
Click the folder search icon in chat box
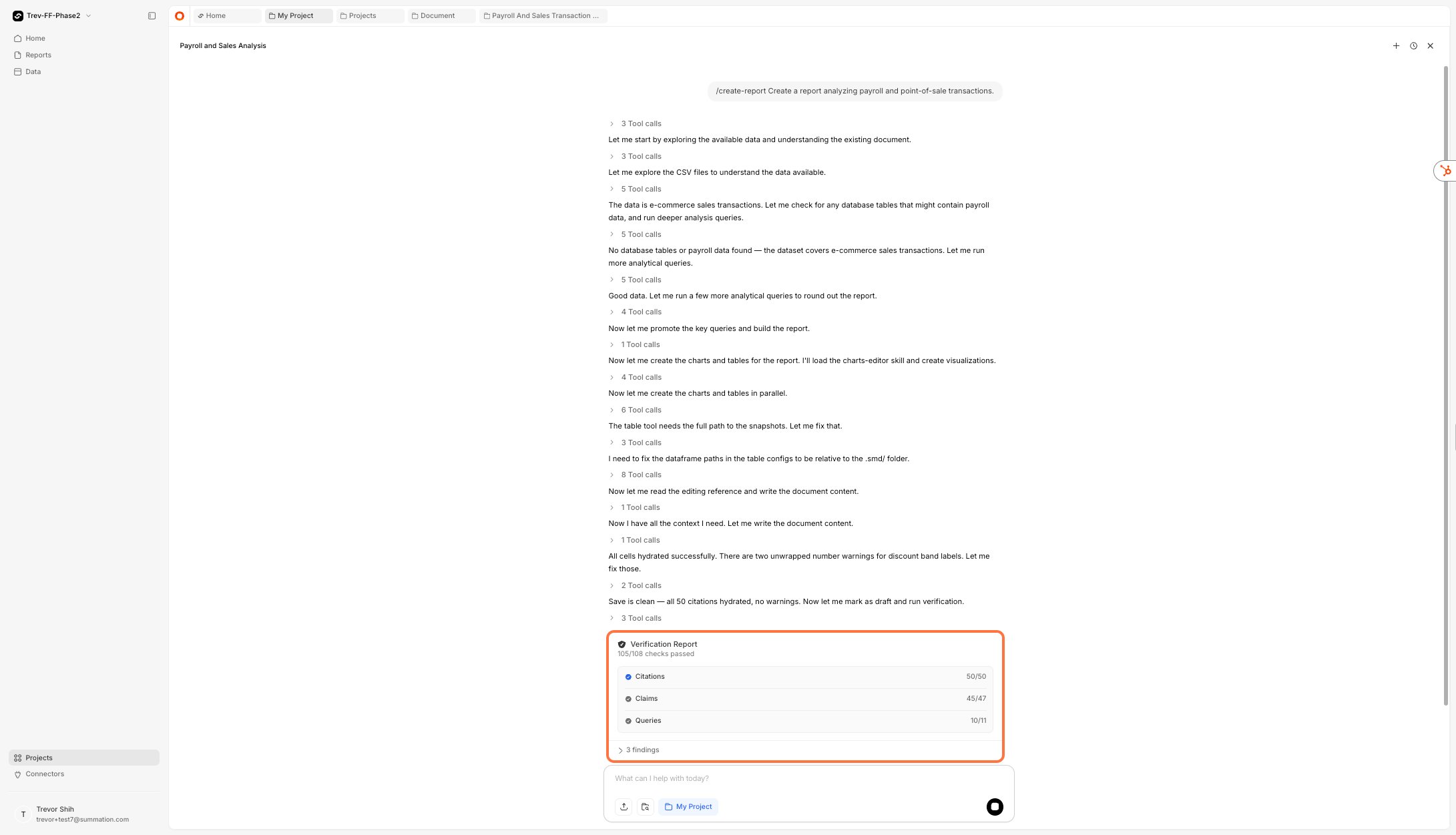[x=645, y=806]
